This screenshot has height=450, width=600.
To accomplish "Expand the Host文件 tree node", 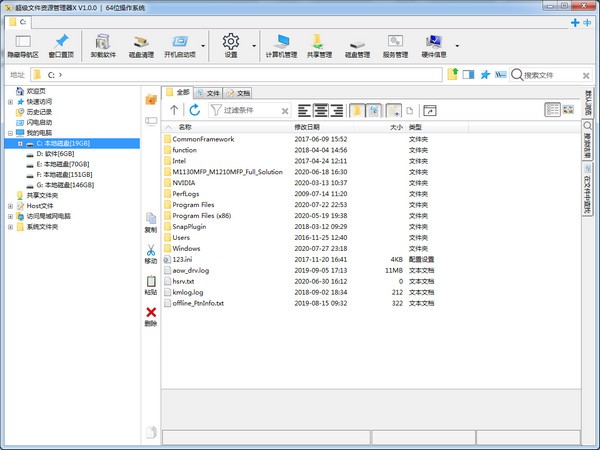I will [x=10, y=205].
